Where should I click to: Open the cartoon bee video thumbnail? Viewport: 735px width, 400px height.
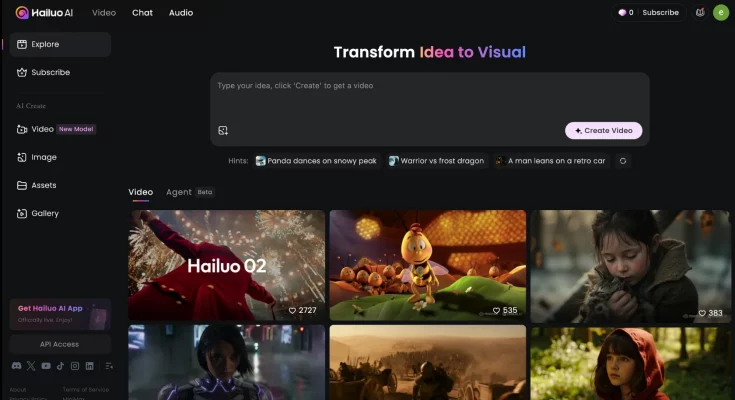(428, 265)
